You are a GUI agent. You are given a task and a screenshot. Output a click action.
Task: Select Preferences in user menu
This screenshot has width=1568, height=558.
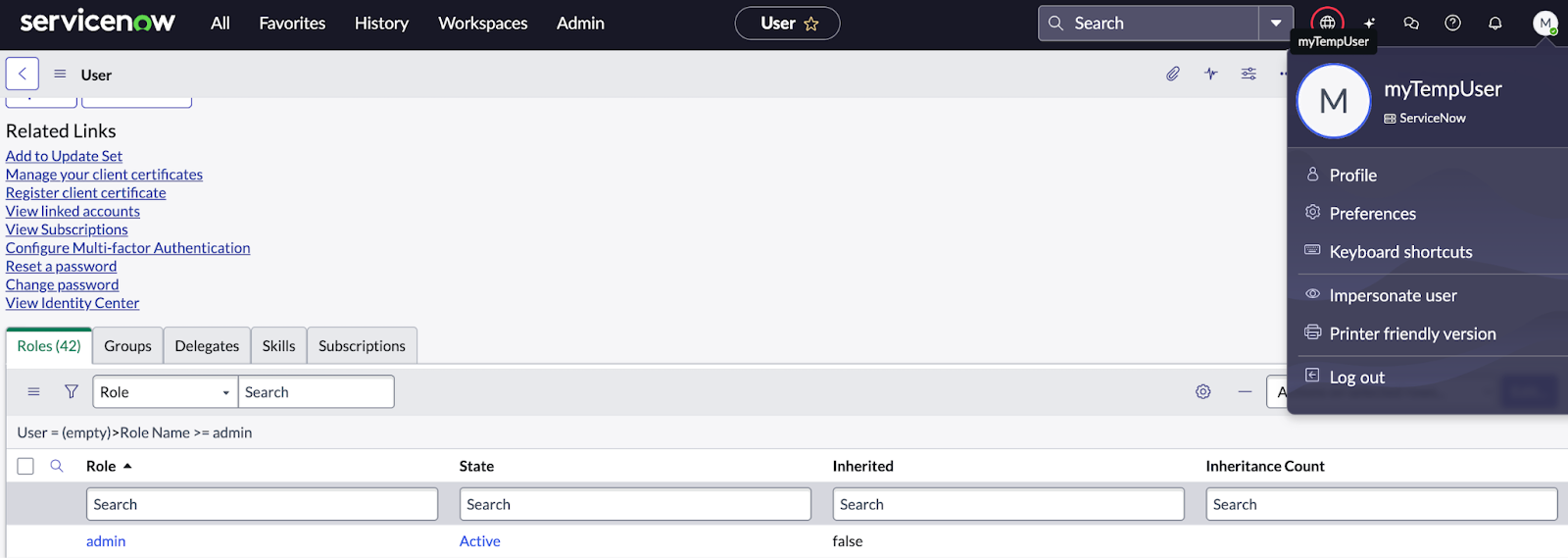point(1372,213)
